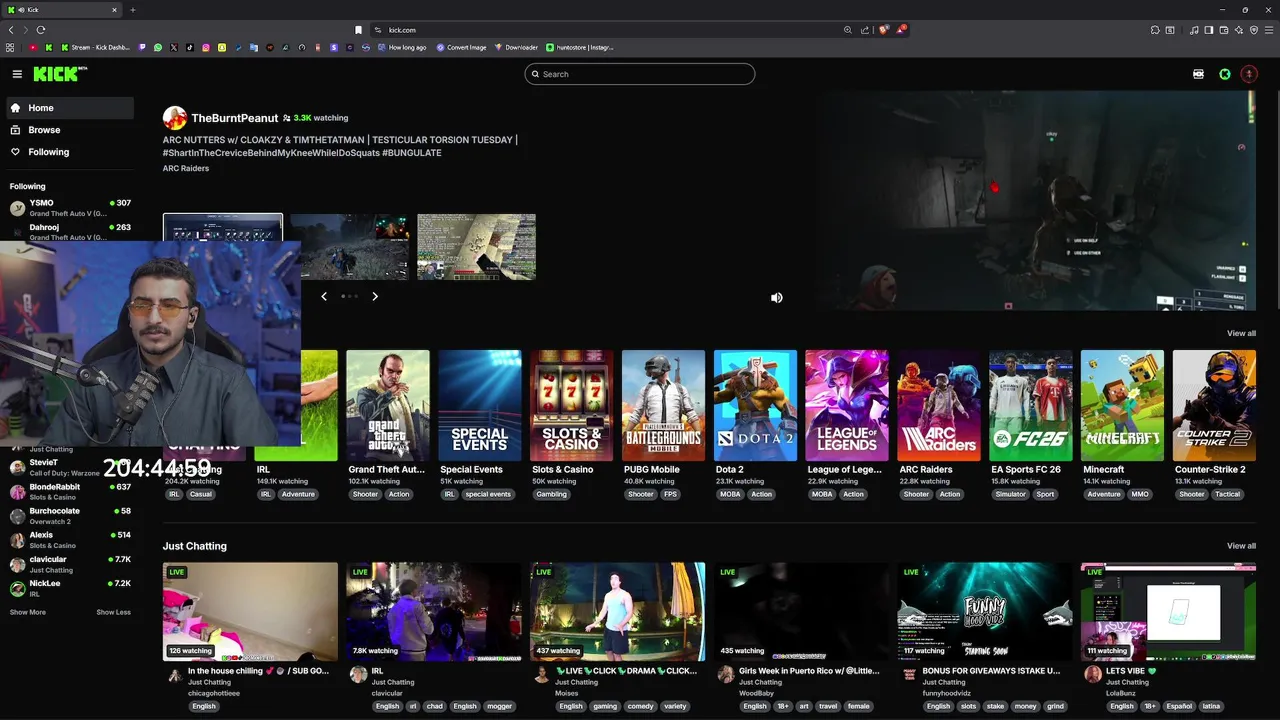Open the Kick hamburger sidebar menu
The width and height of the screenshot is (1280, 720).
pos(17,74)
